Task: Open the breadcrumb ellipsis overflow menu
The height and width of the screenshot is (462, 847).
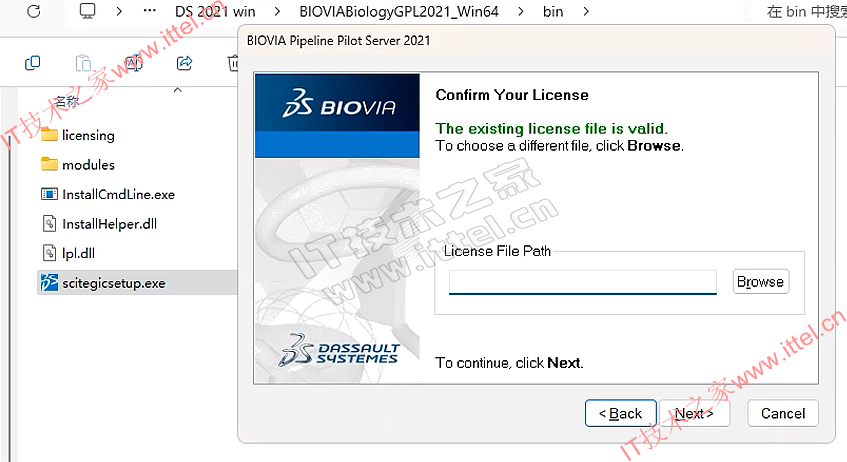Action: (x=150, y=11)
